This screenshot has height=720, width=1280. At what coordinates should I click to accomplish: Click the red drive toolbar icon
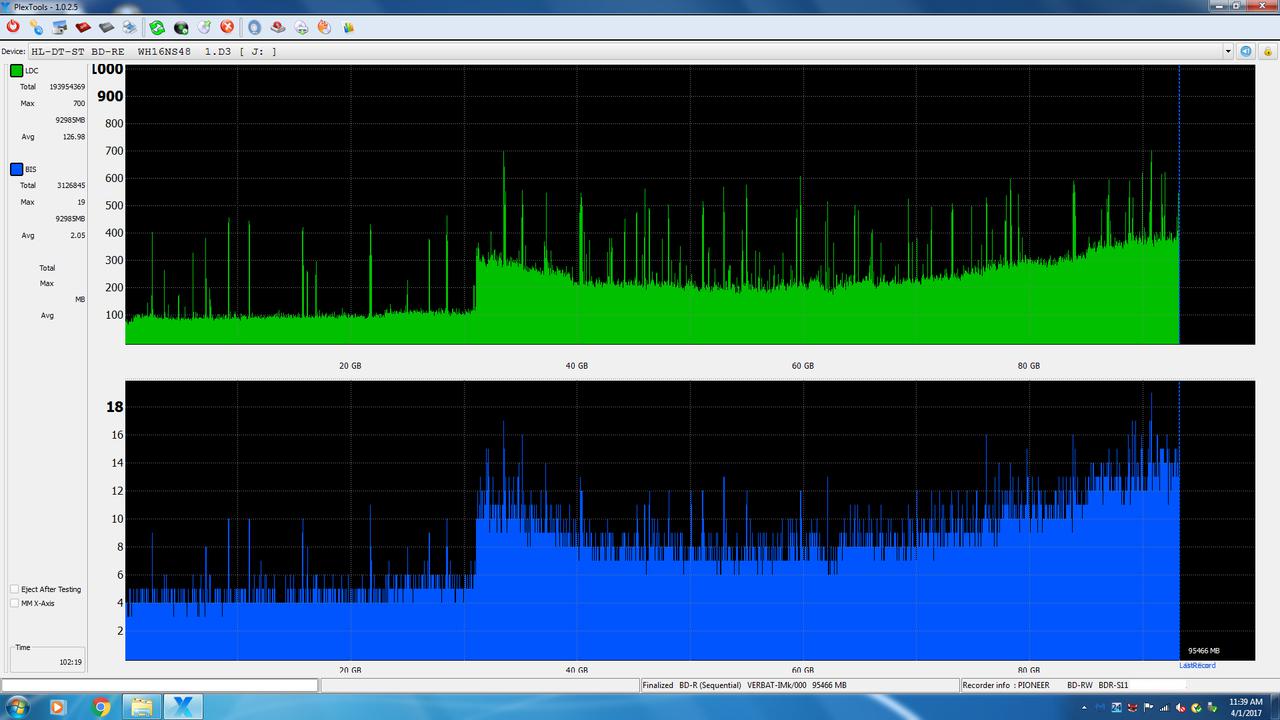click(x=83, y=27)
